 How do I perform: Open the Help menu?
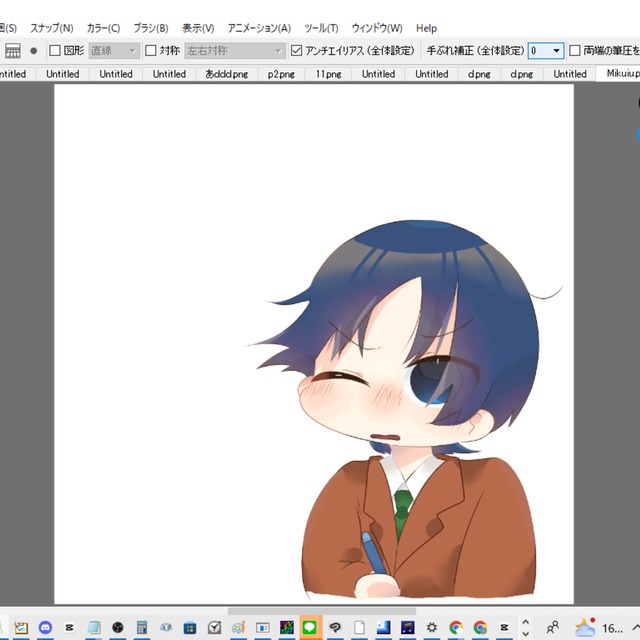(x=426, y=28)
